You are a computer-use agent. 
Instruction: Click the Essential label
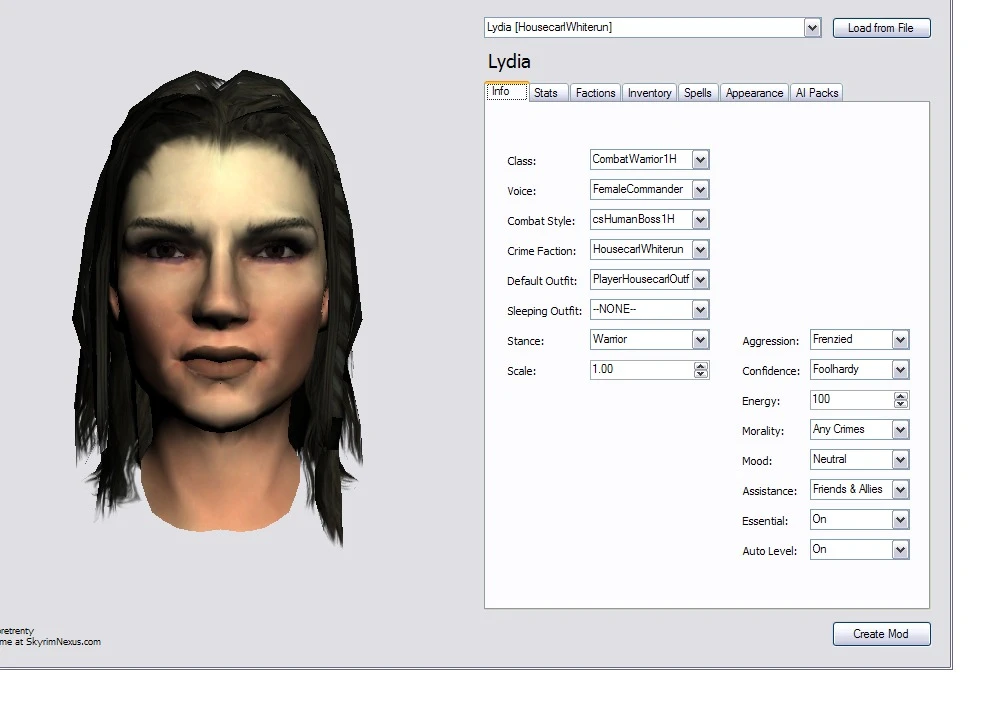tap(765, 521)
